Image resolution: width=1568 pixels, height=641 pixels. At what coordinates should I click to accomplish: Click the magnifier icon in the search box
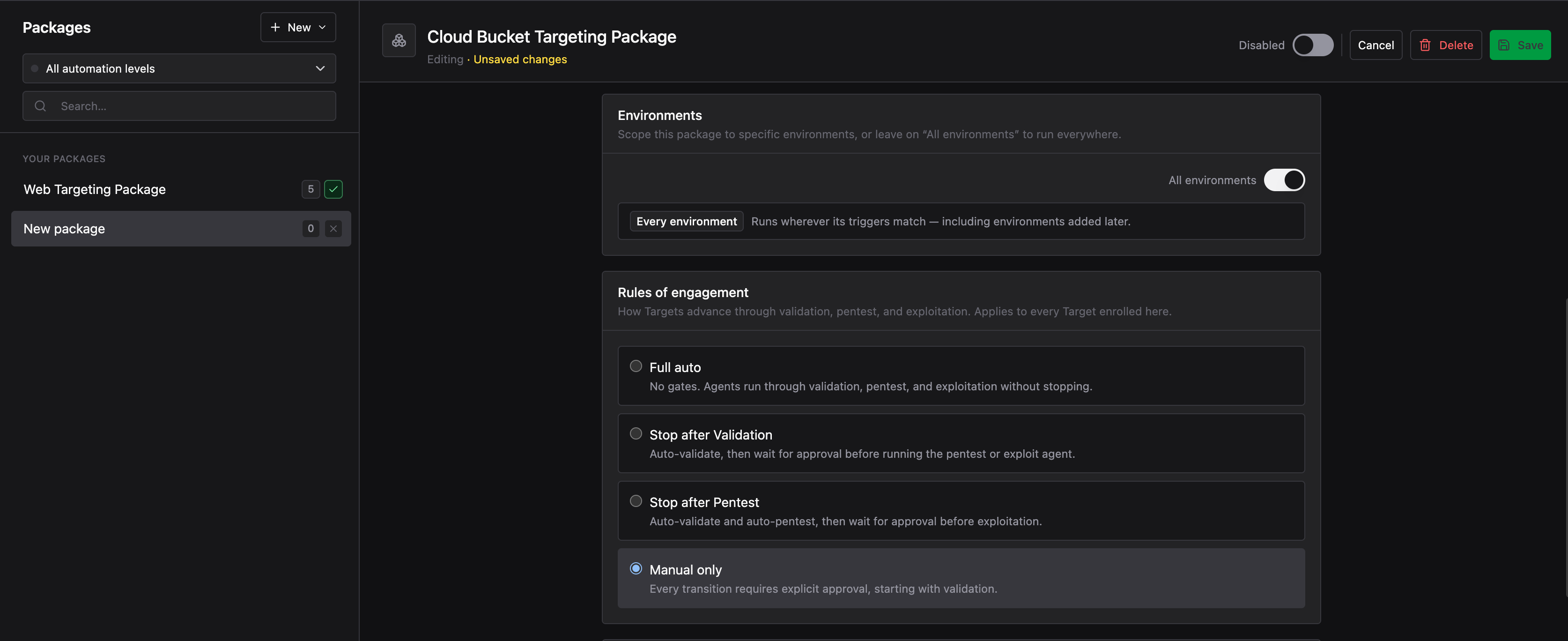(x=40, y=106)
